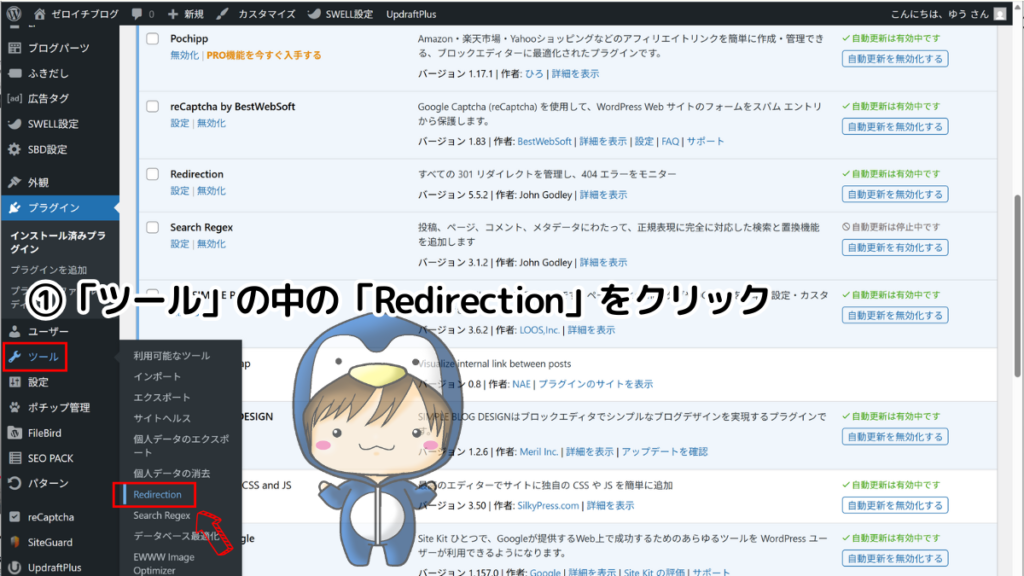Screen dimensions: 1024x576
Task: Select EWWW Image Optimizer in Tools flyout
Action: point(163,564)
